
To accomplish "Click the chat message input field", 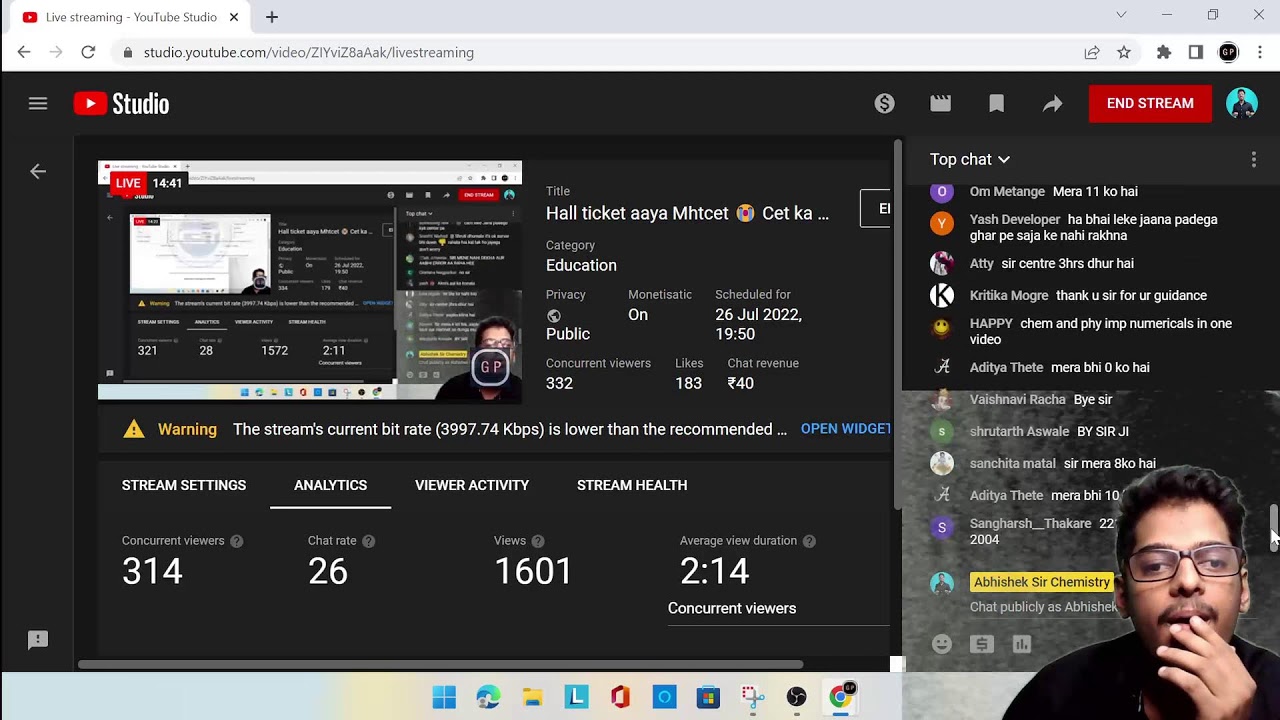I will coord(1043,607).
